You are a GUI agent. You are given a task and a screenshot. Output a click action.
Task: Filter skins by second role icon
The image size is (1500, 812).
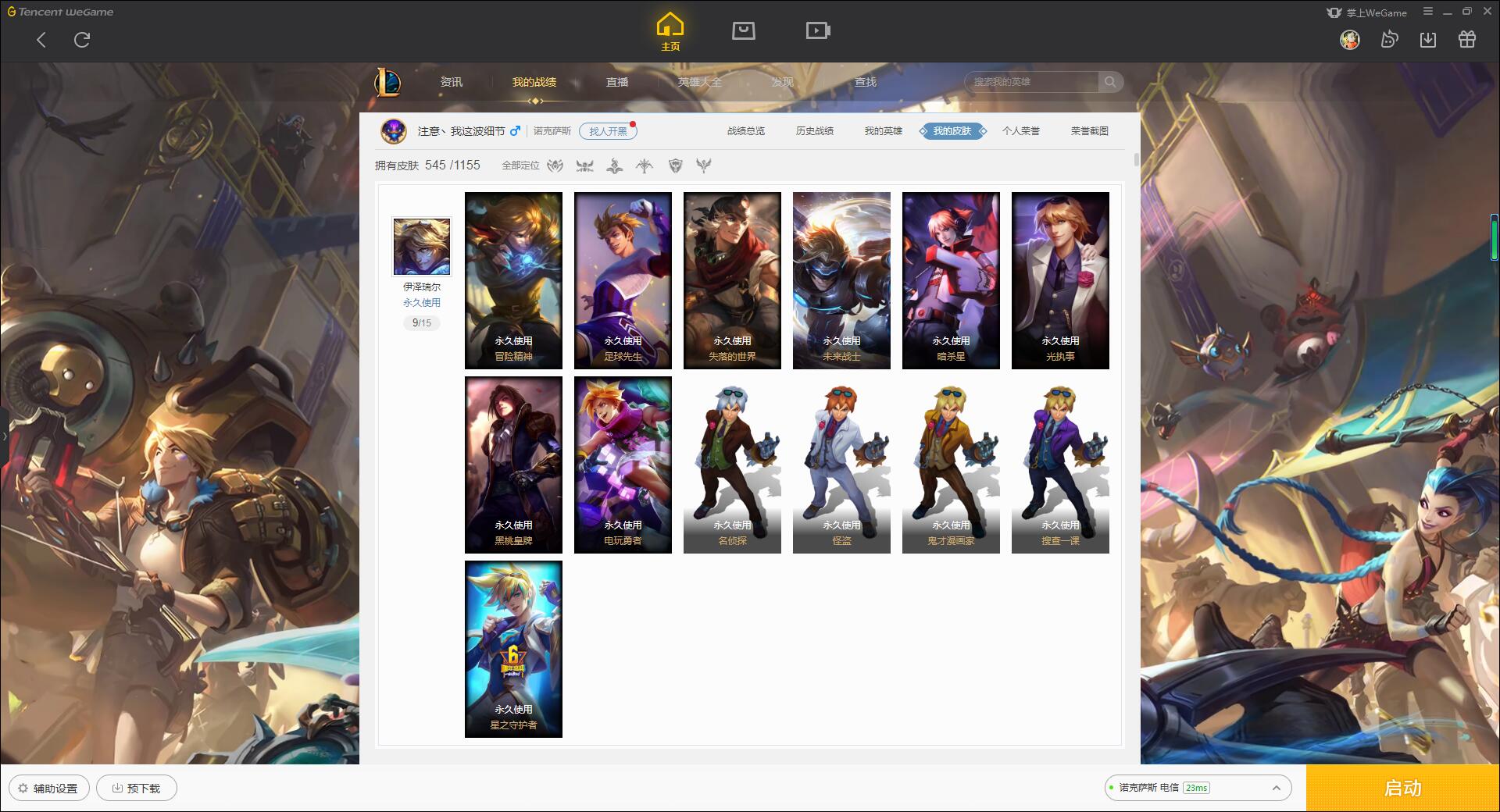pyautogui.click(x=584, y=165)
